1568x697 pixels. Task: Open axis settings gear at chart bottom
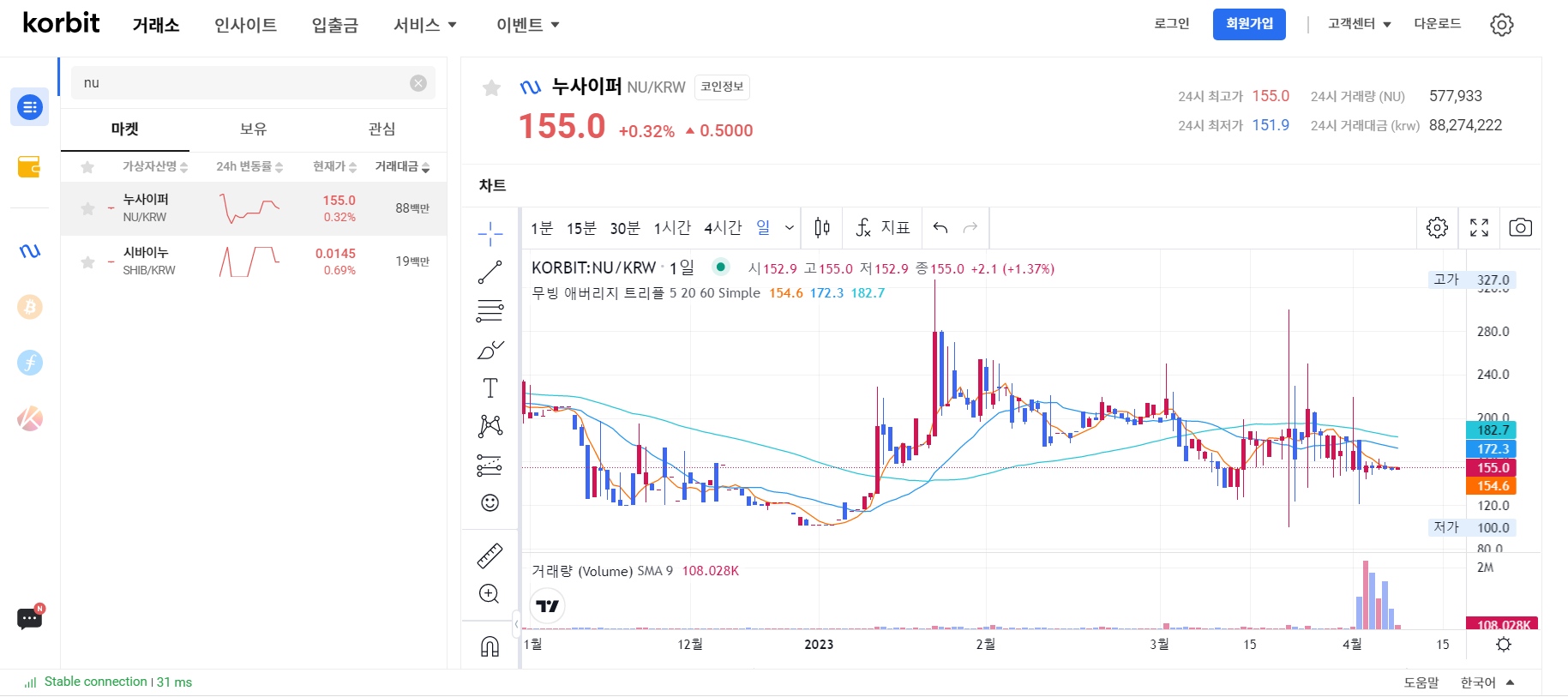1504,644
